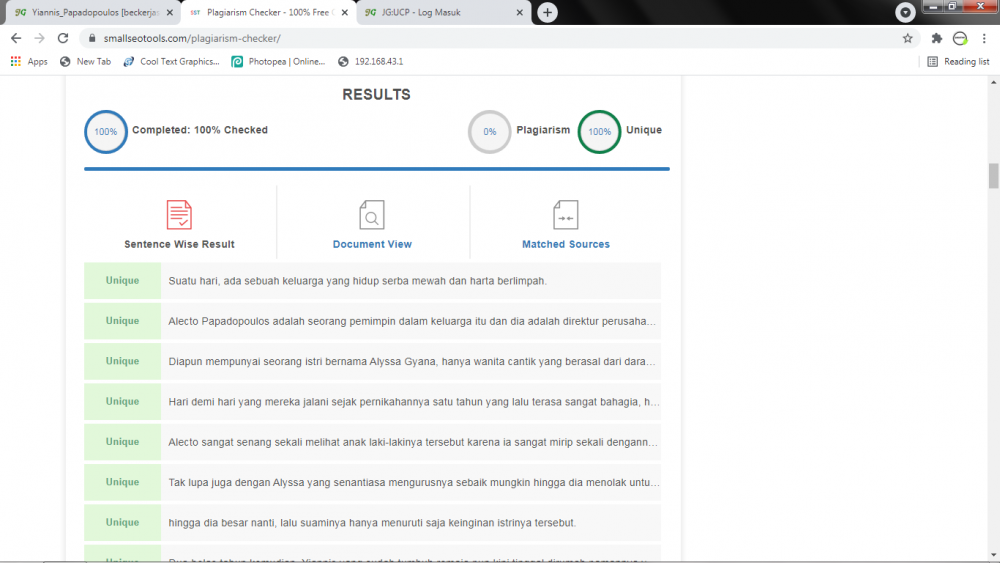Switch to Document View label

[x=372, y=244]
